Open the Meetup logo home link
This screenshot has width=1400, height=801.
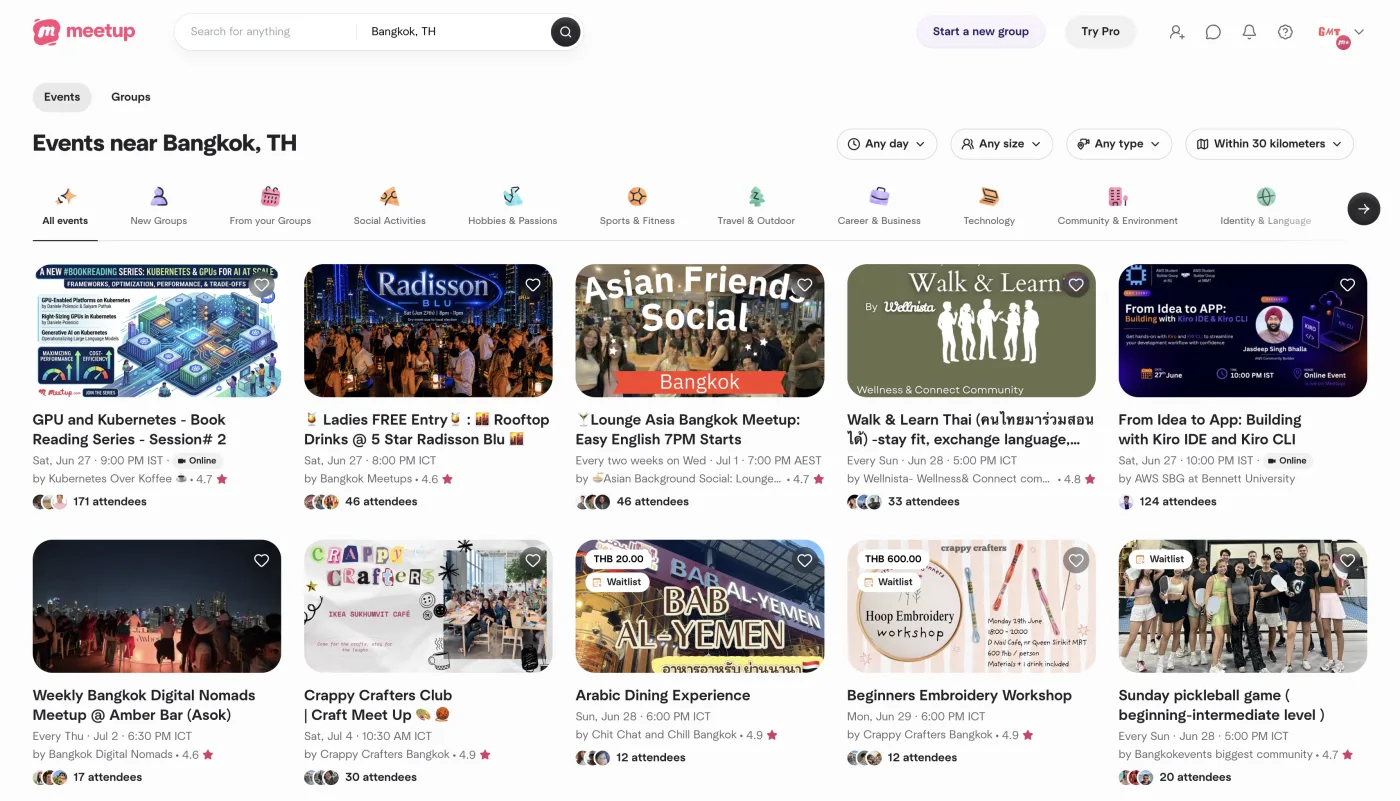[84, 32]
